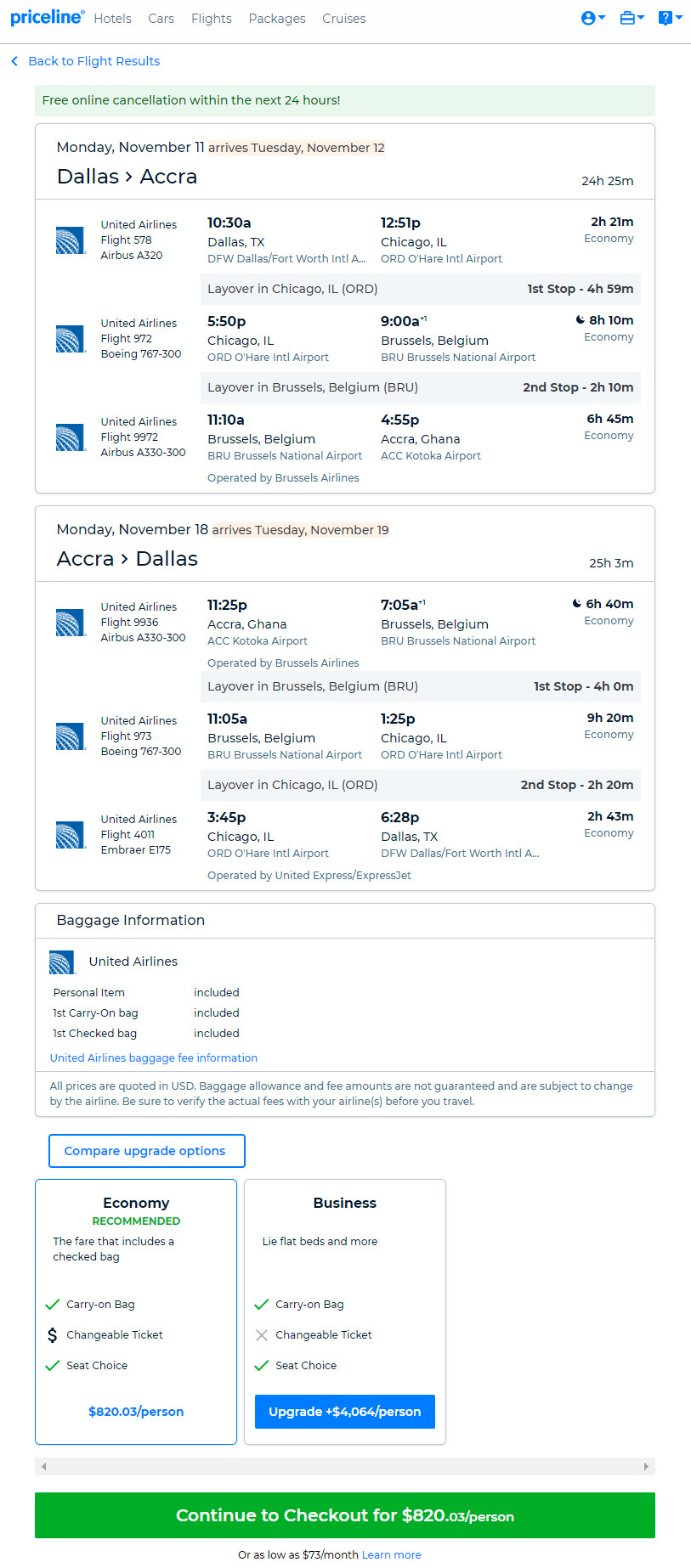Go to the Flights navigation tab
The height and width of the screenshot is (1568, 691).
(x=212, y=19)
